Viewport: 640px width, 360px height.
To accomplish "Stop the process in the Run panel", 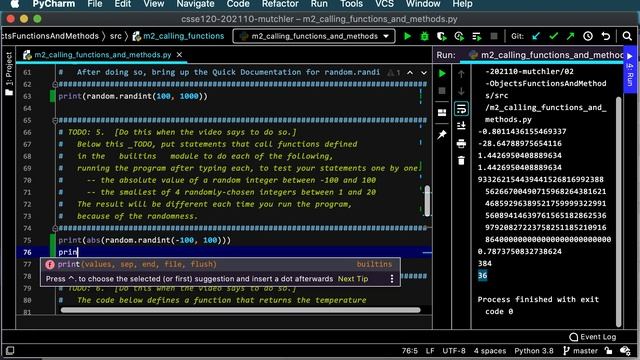I will pyautogui.click(x=442, y=91).
